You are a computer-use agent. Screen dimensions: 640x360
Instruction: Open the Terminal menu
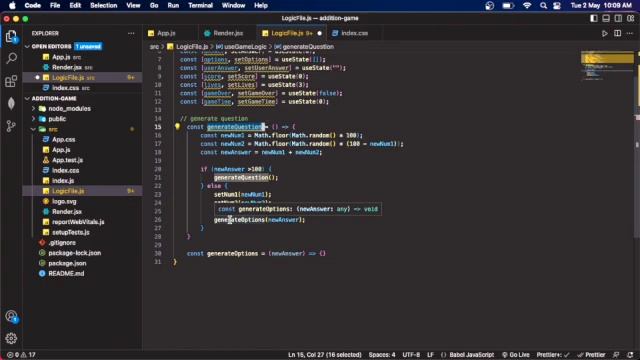pyautogui.click(x=200, y=6)
